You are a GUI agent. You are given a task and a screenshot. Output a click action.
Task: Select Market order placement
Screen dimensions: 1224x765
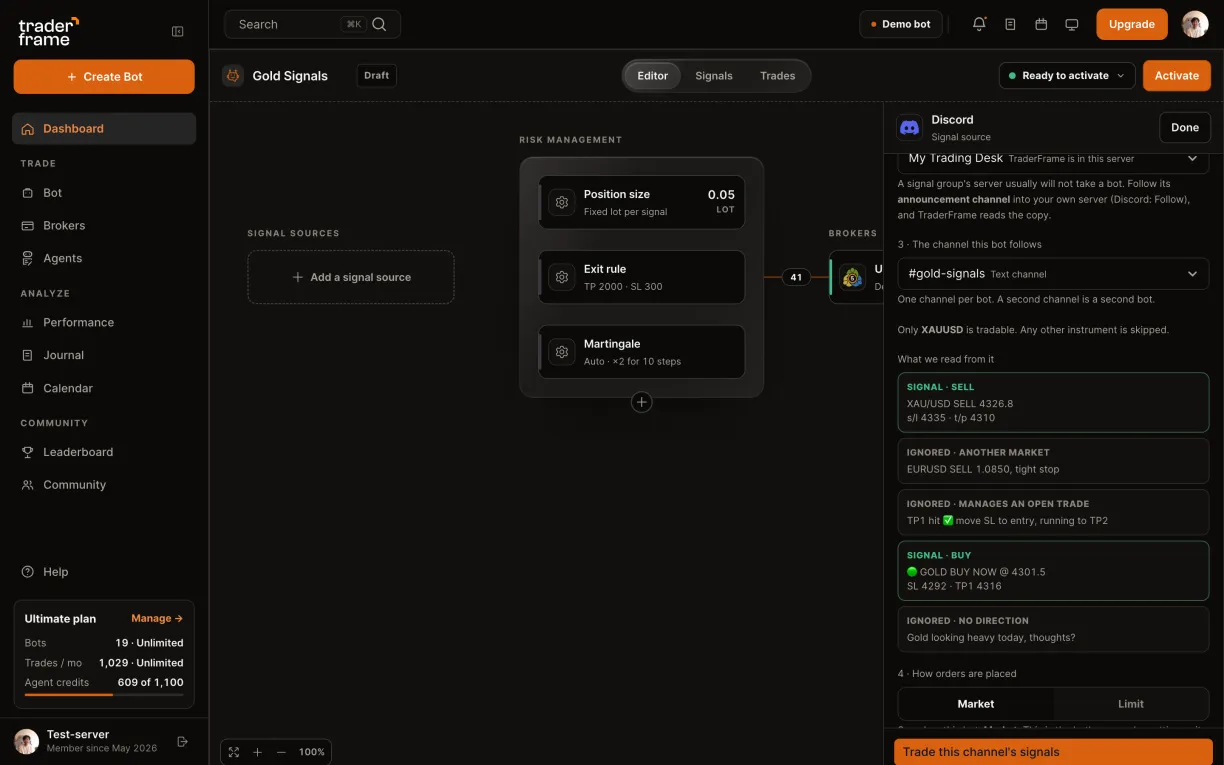coord(976,704)
